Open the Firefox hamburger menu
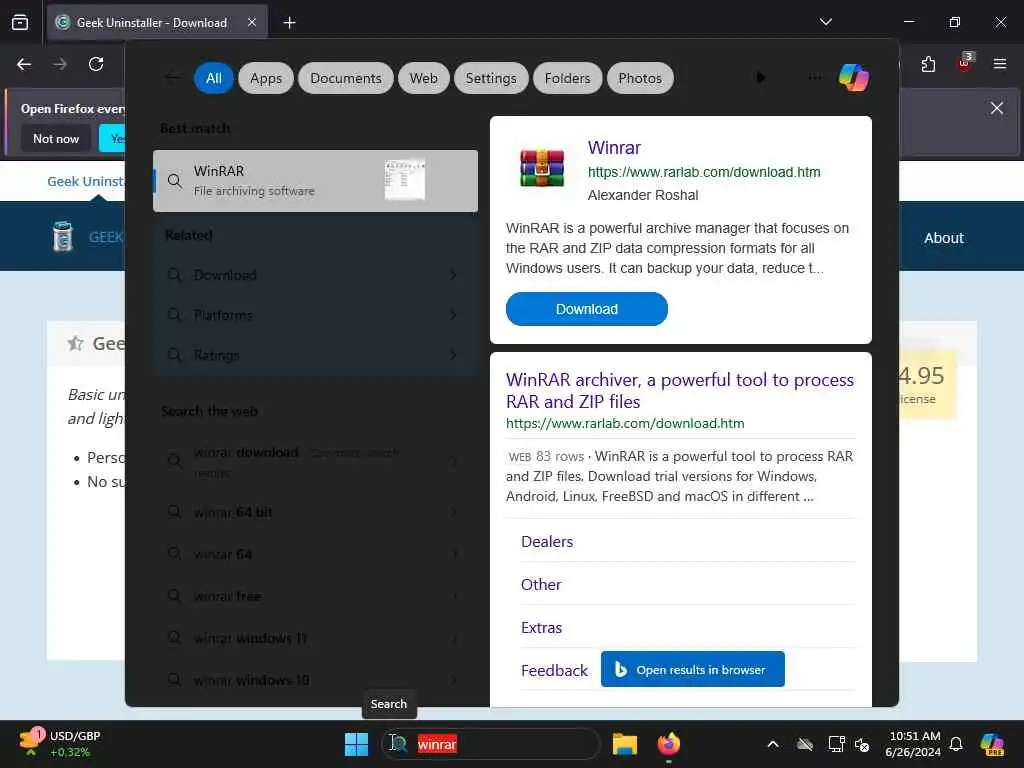This screenshot has height=768, width=1024. 1000,64
